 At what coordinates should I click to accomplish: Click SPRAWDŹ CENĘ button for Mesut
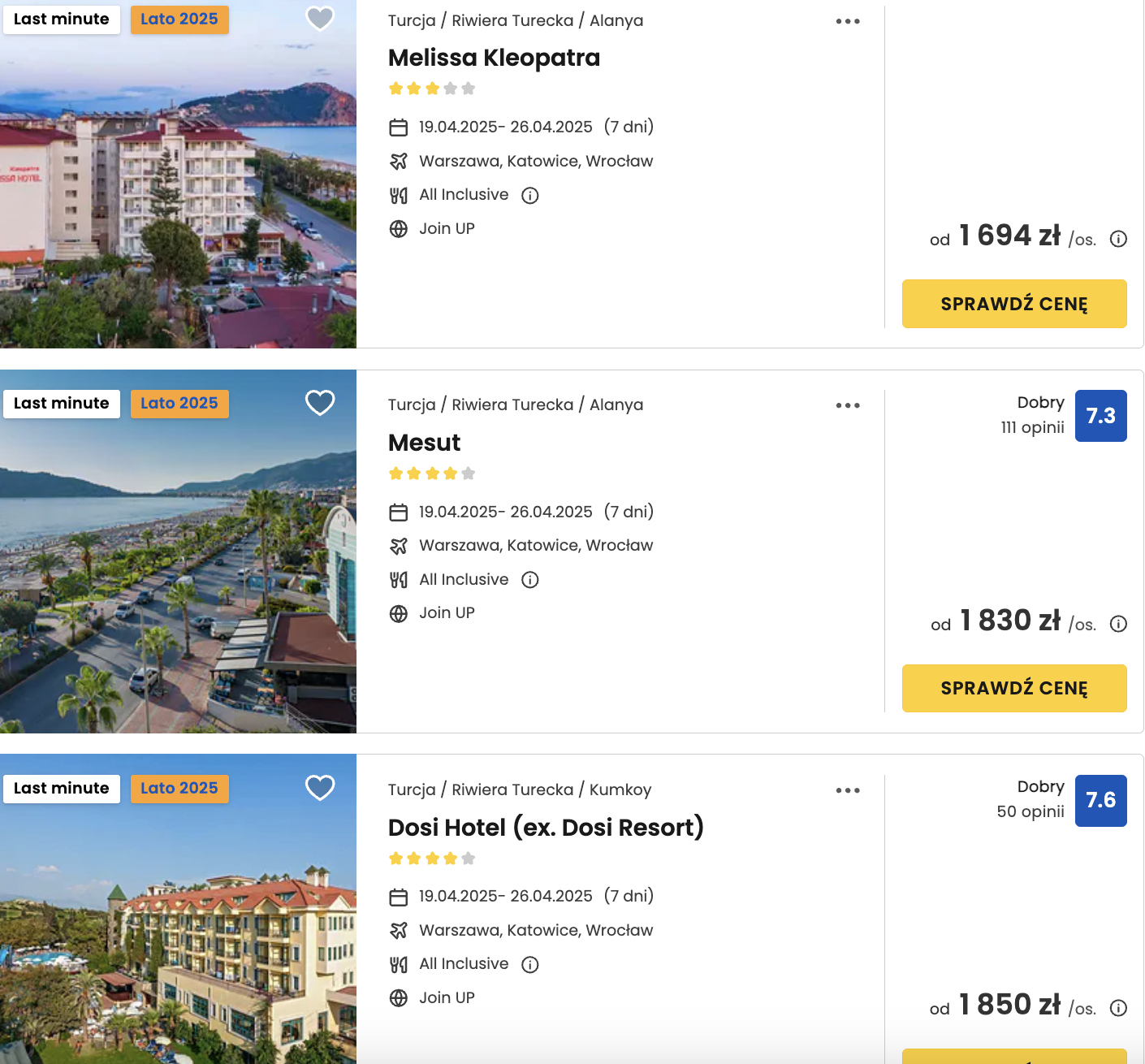pos(1014,688)
